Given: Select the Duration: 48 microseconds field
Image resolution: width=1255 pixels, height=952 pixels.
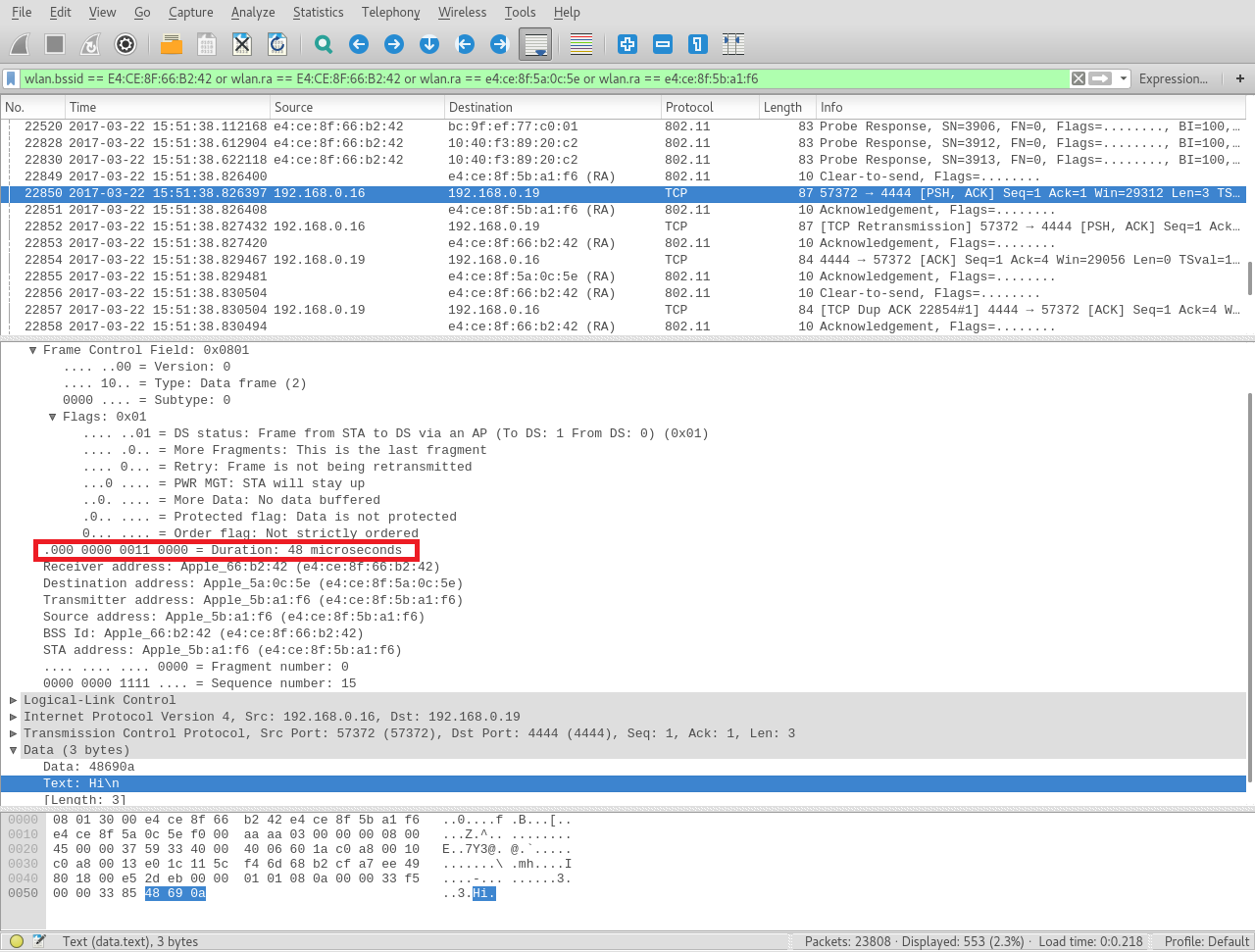Looking at the screenshot, I should pos(224,550).
